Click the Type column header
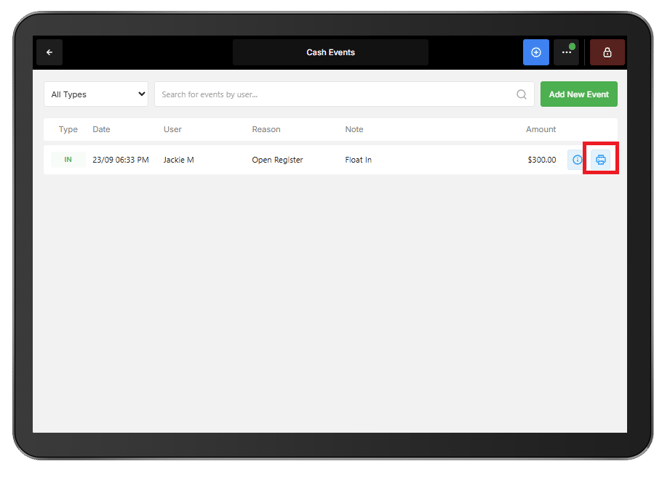 click(x=68, y=129)
